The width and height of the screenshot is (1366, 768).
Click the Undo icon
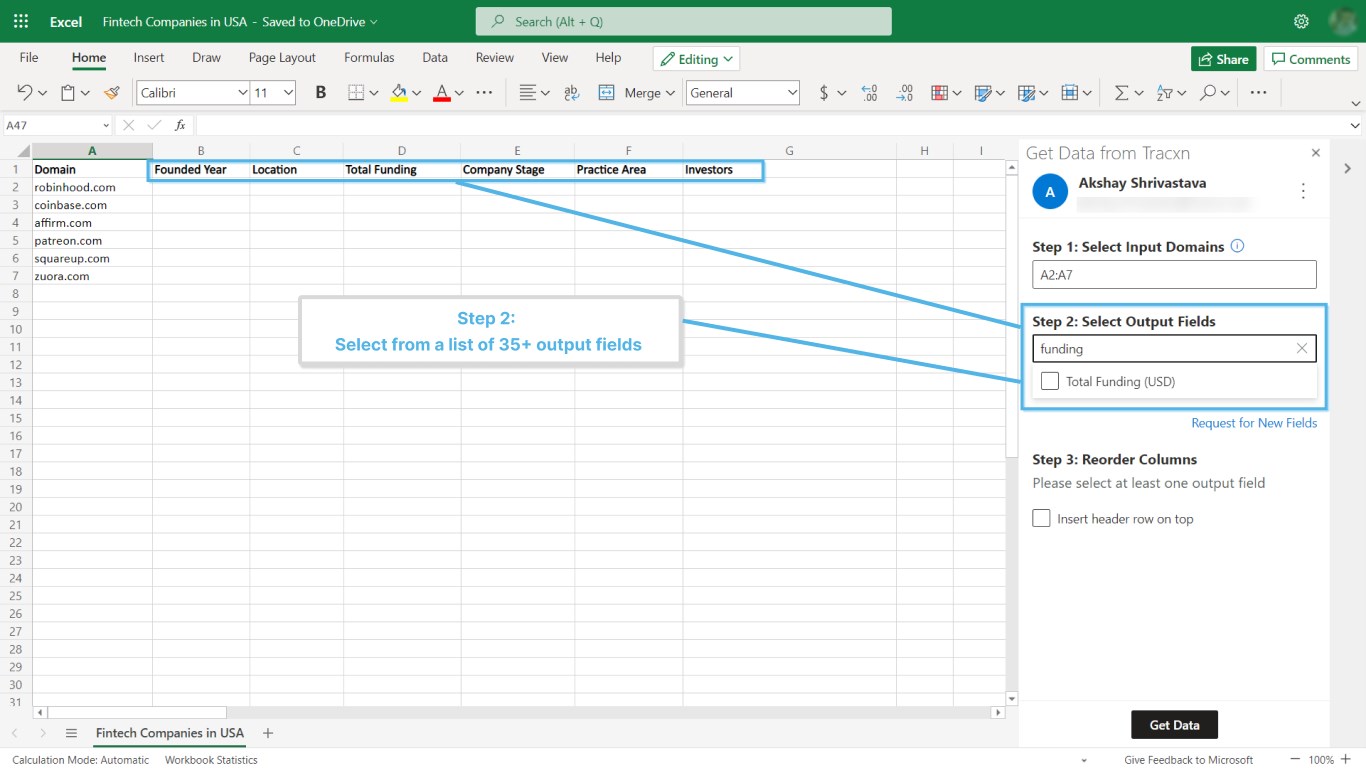(x=25, y=93)
